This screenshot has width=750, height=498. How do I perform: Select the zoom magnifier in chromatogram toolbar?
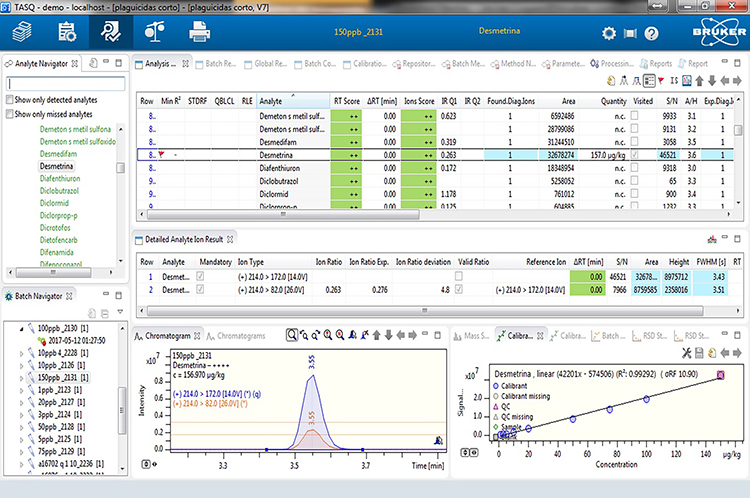[292, 335]
